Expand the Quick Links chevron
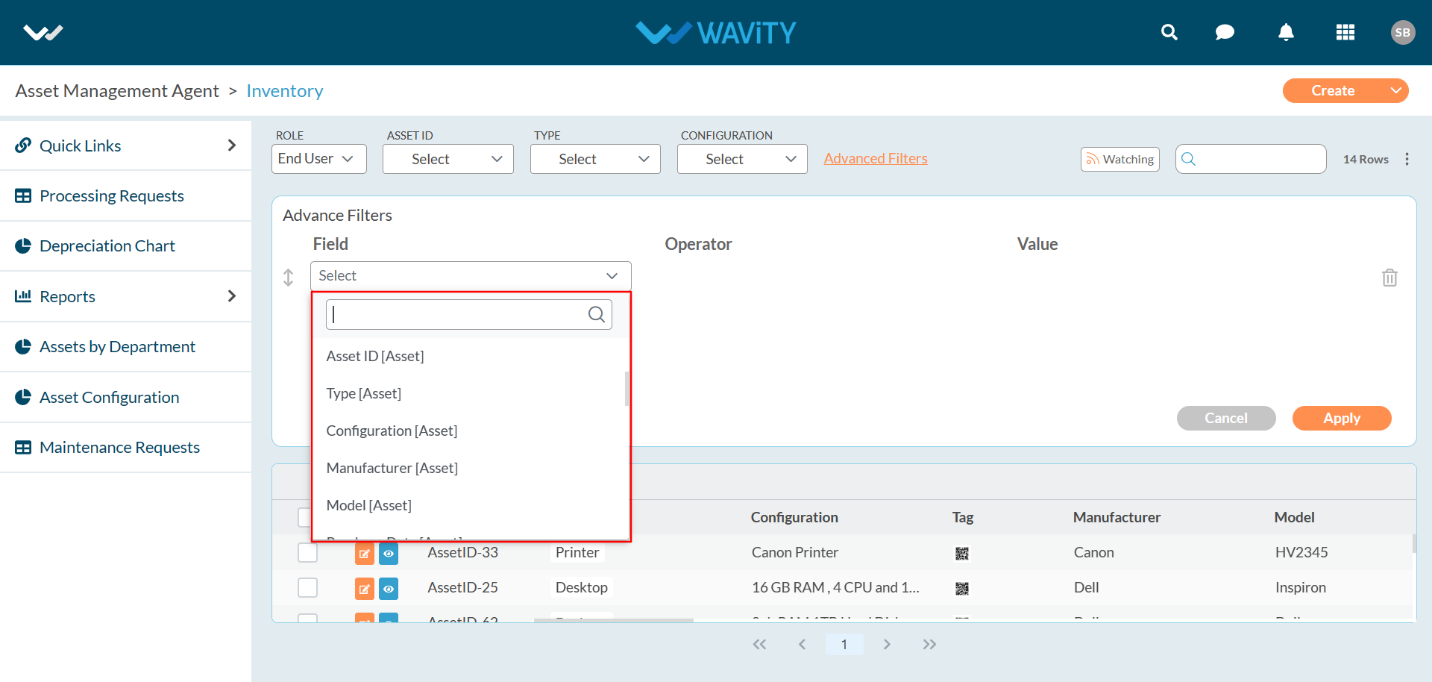 tap(232, 145)
